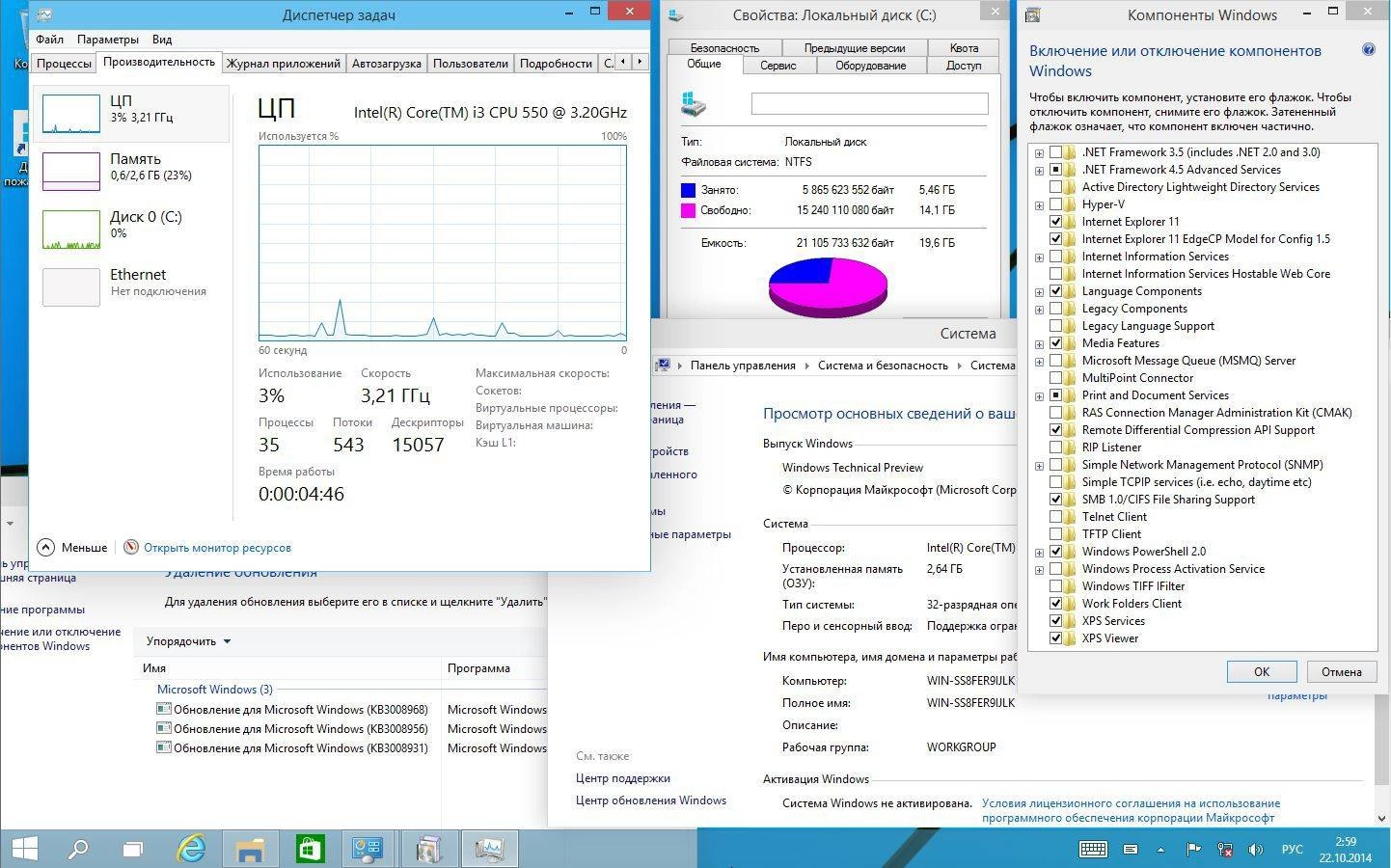Uncheck Work Folders Client checkbox
Image resolution: width=1391 pixels, height=868 pixels.
click(x=1055, y=604)
